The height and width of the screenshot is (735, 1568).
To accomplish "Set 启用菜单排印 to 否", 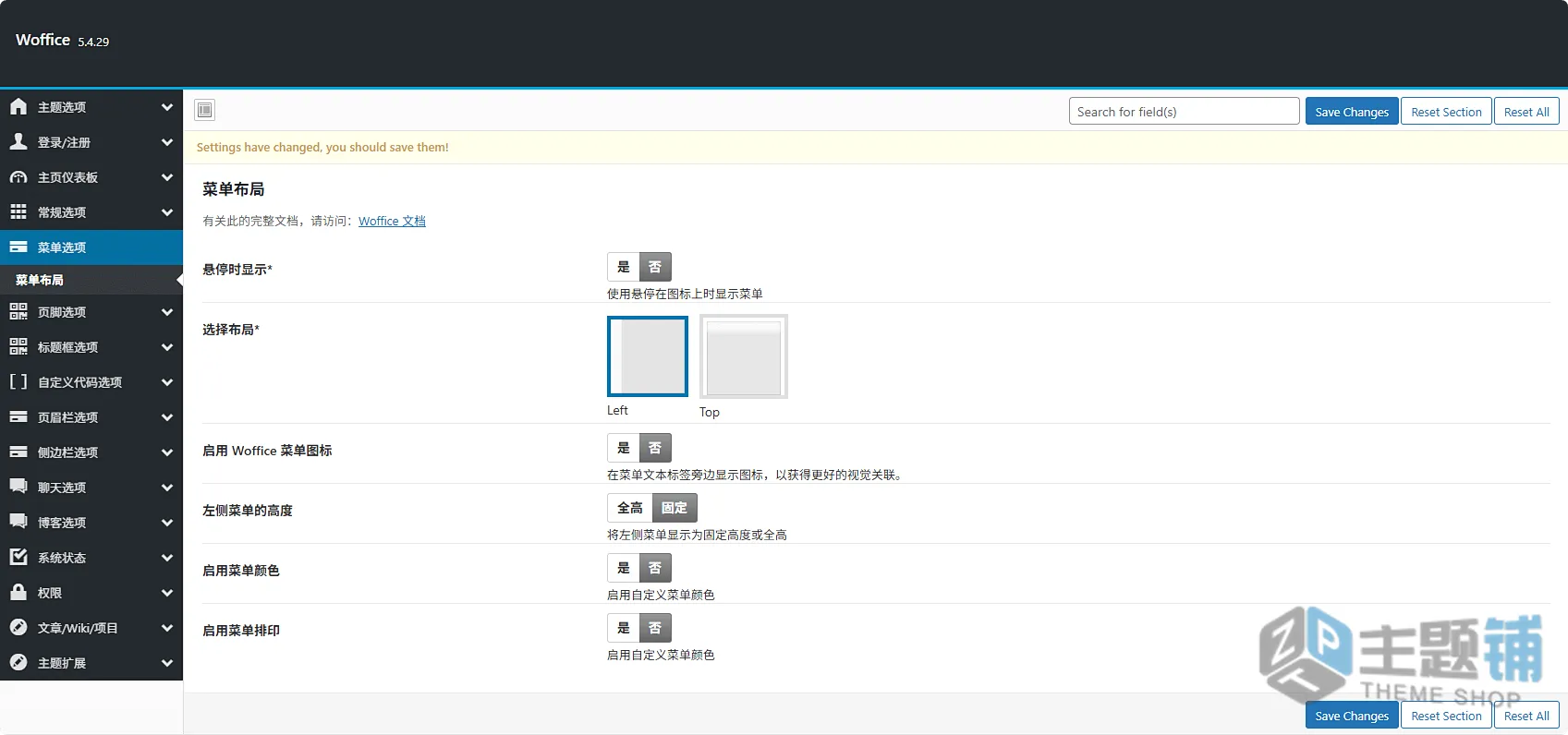I will coord(655,628).
